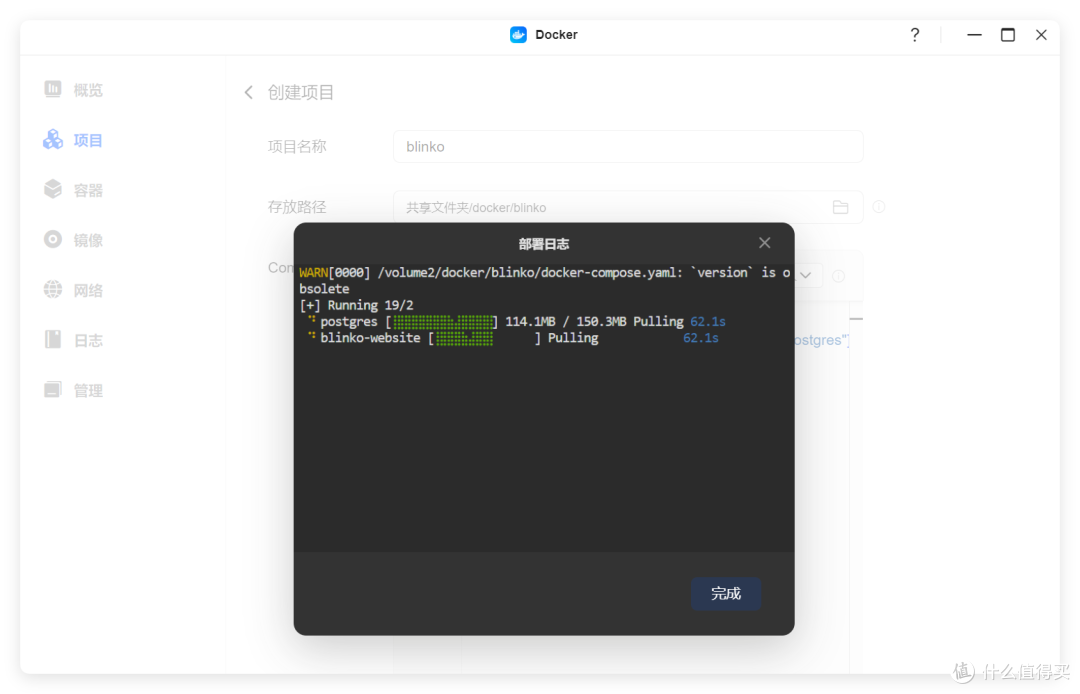Open the Management (管理) sidebar icon
Screen dimensions: 1080x694
(x=53, y=390)
